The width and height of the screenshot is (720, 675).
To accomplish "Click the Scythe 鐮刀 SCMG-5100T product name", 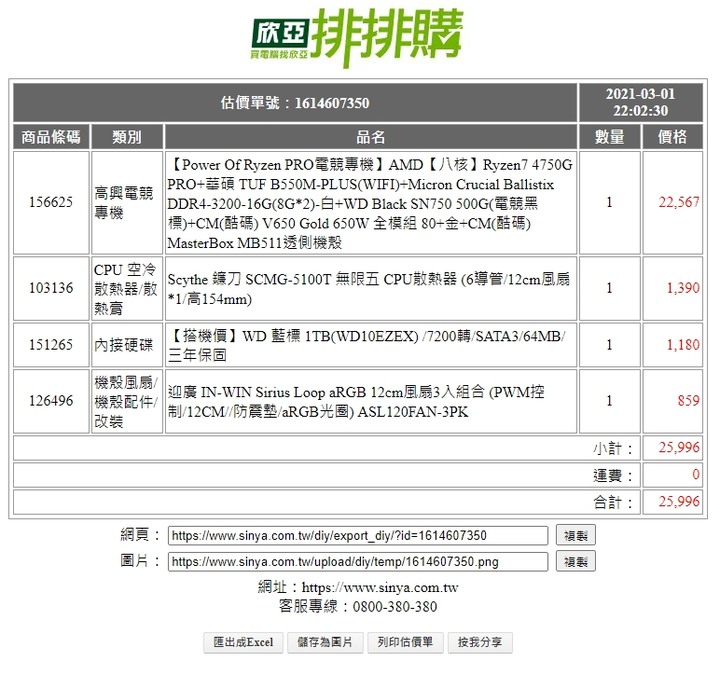I will click(369, 289).
